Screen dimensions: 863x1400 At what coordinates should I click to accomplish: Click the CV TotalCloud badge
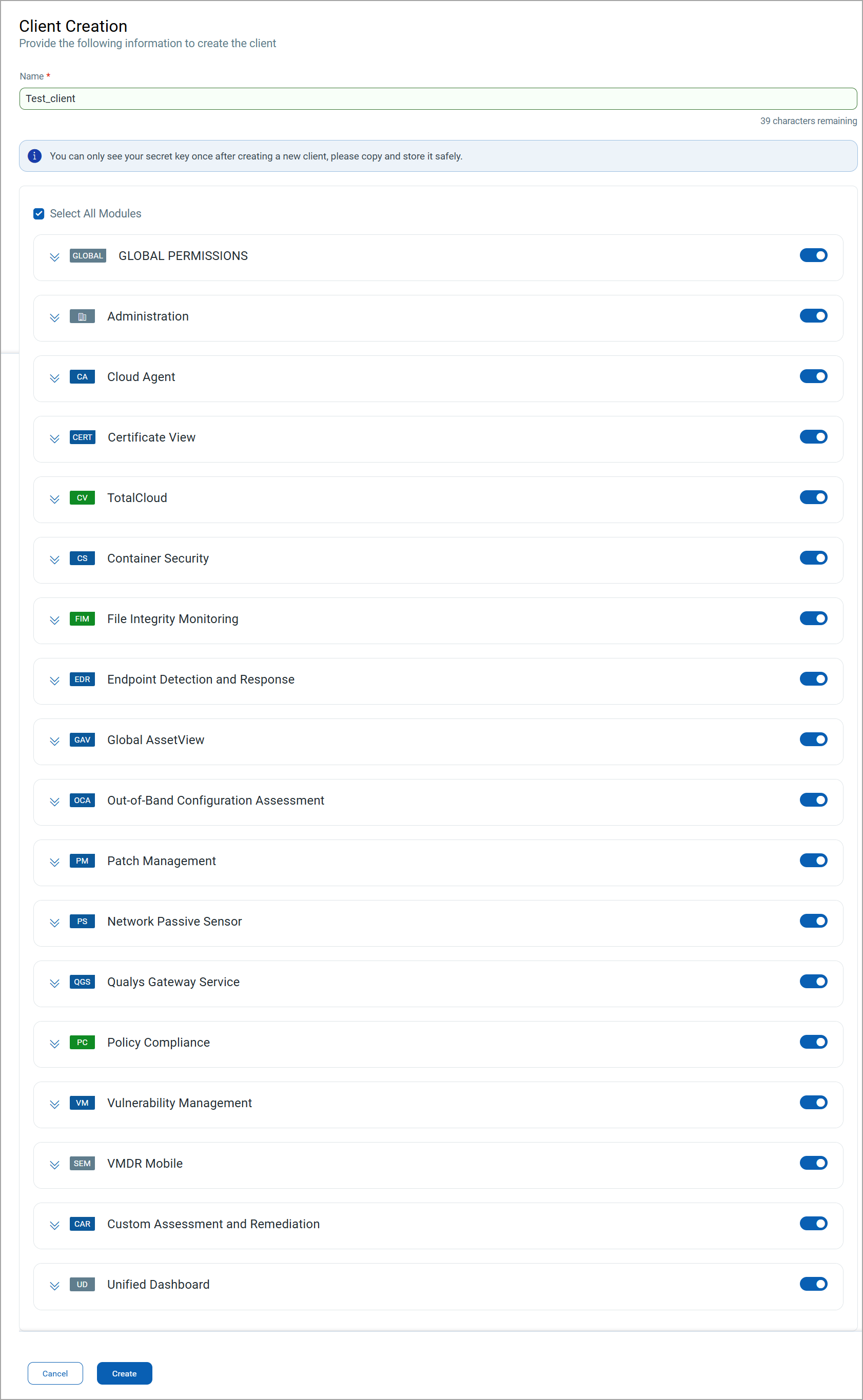pyautogui.click(x=82, y=497)
